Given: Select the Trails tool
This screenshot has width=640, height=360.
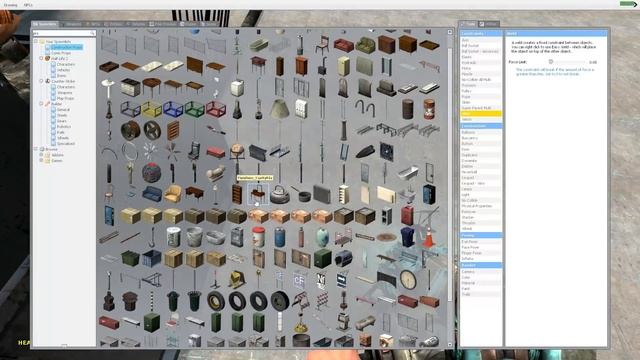Looking at the screenshot, I should point(481,294).
